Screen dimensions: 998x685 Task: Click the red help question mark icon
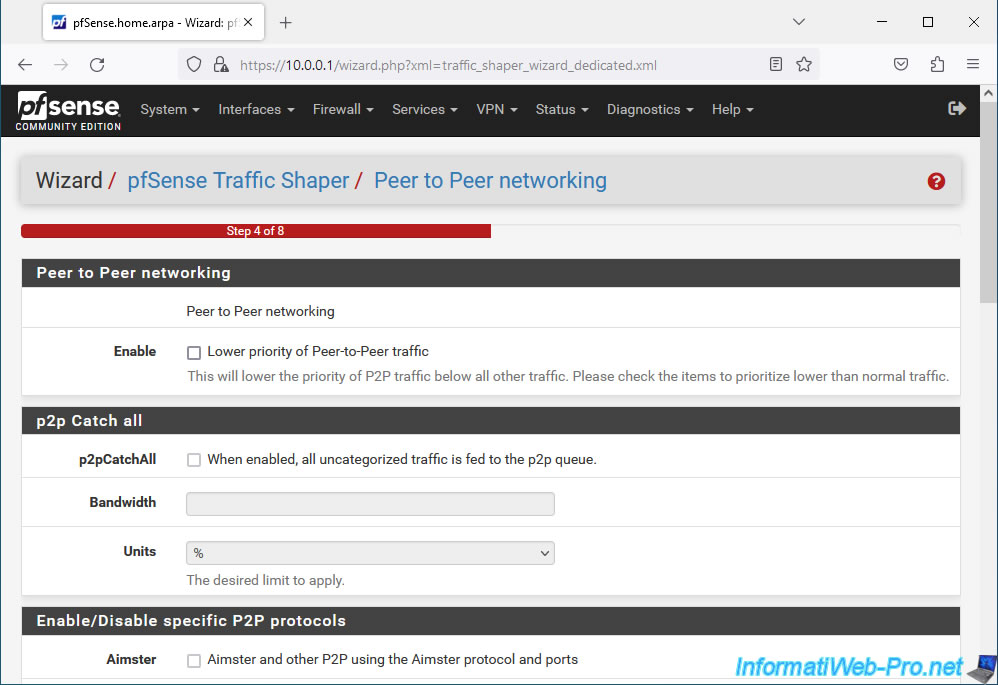tap(936, 181)
